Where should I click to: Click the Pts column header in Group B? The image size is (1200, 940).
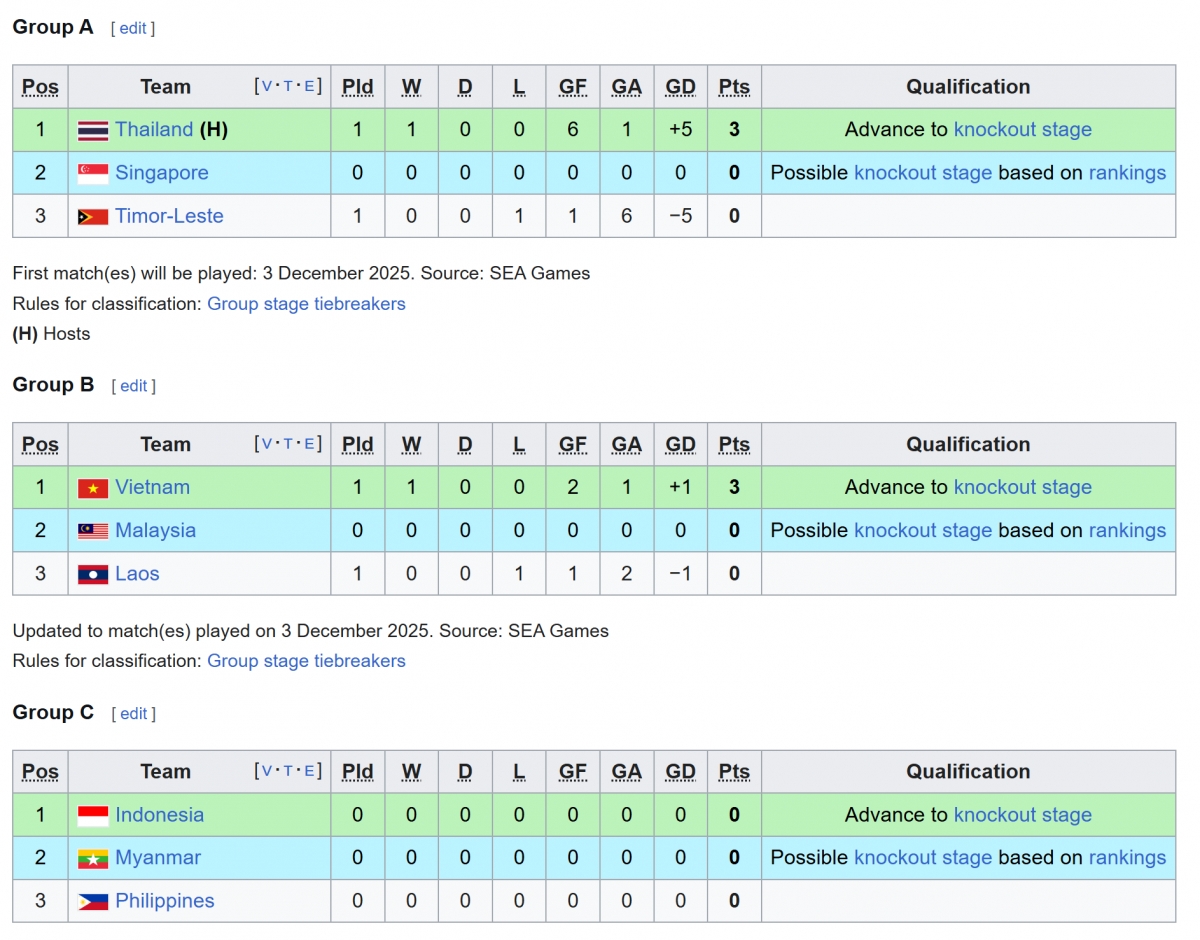(734, 445)
